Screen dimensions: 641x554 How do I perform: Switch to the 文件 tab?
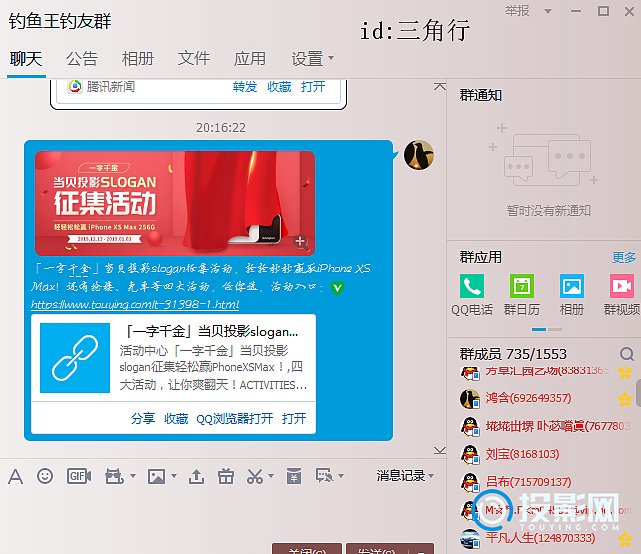point(194,59)
